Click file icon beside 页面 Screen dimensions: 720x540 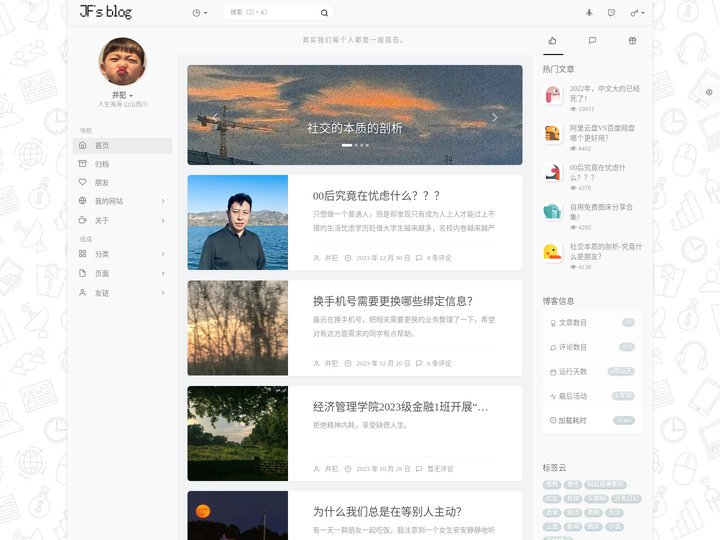(83, 273)
